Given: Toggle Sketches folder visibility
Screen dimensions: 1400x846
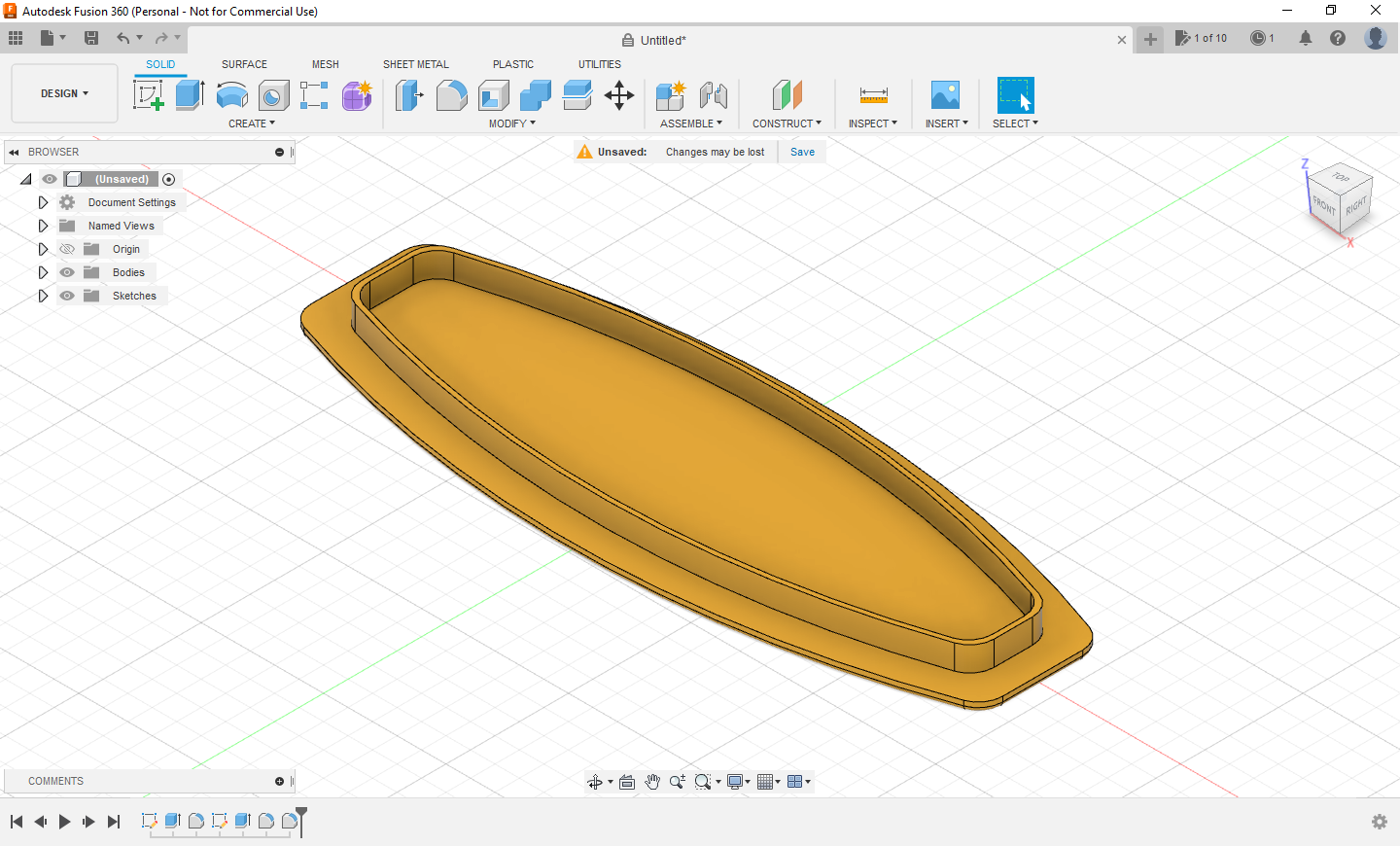Looking at the screenshot, I should (67, 296).
